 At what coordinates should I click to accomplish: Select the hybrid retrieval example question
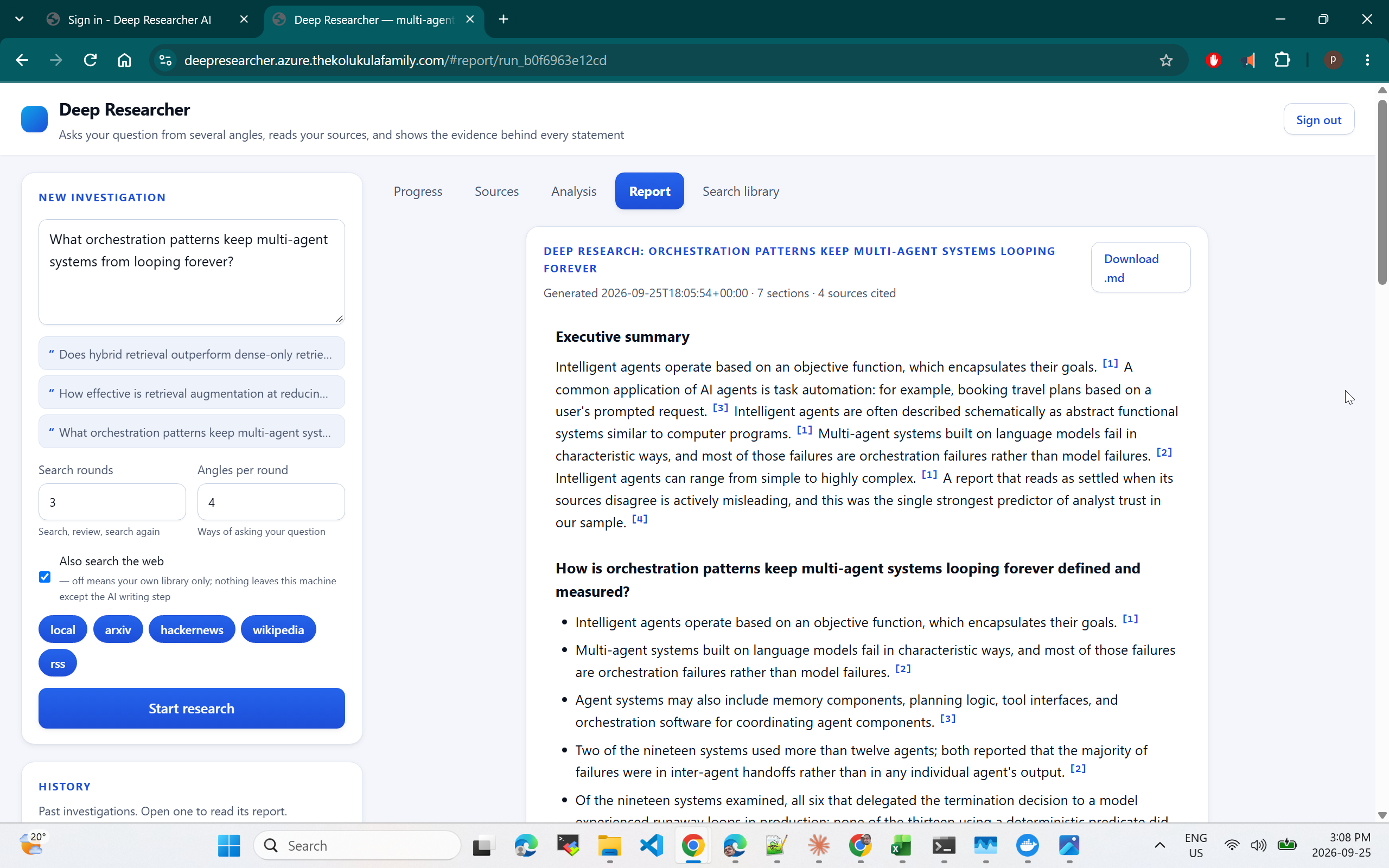click(192, 354)
